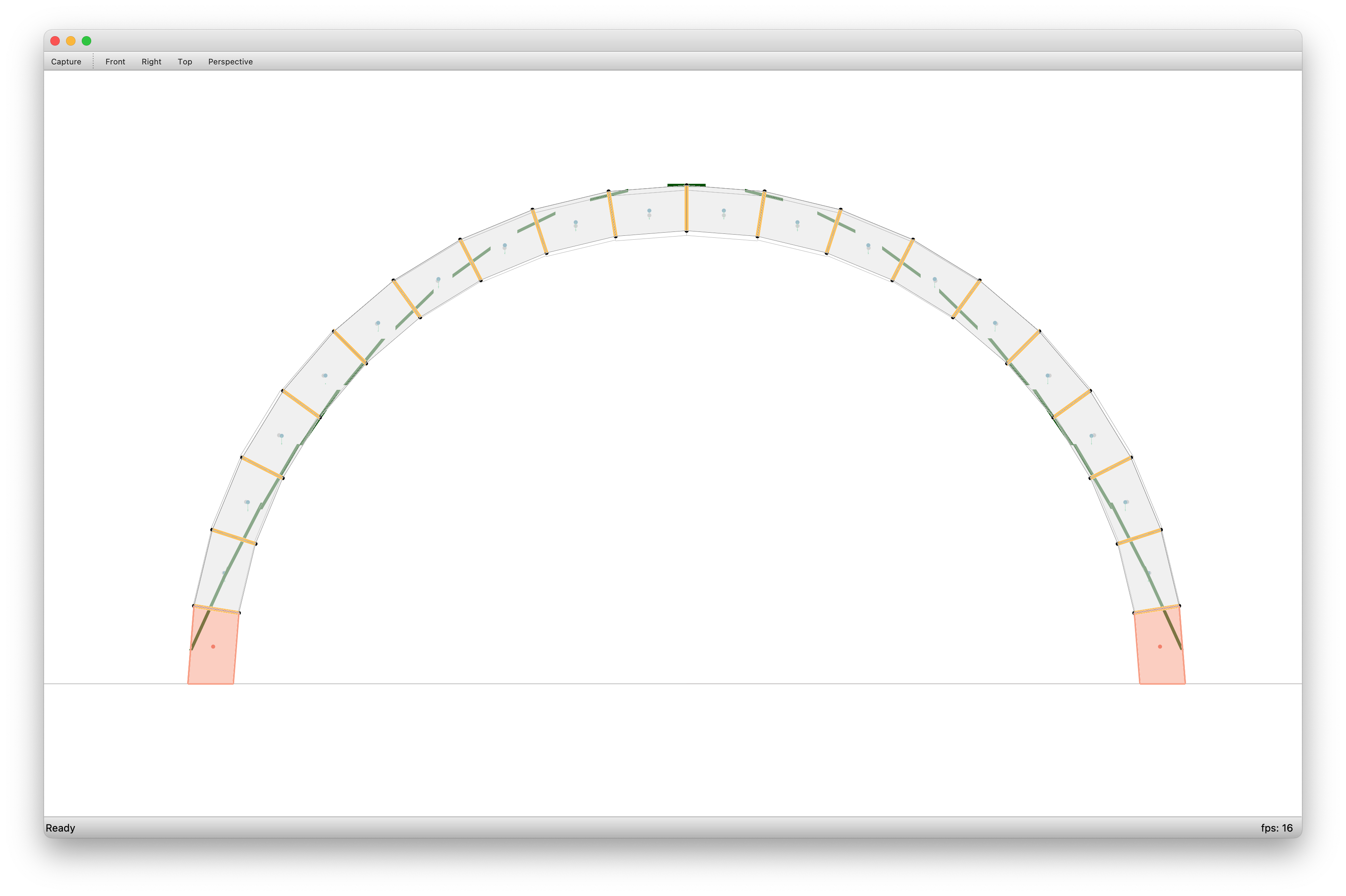Screen dimensions: 1346x896
Task: Click the dark green marker atop the arch
Action: click(686, 185)
